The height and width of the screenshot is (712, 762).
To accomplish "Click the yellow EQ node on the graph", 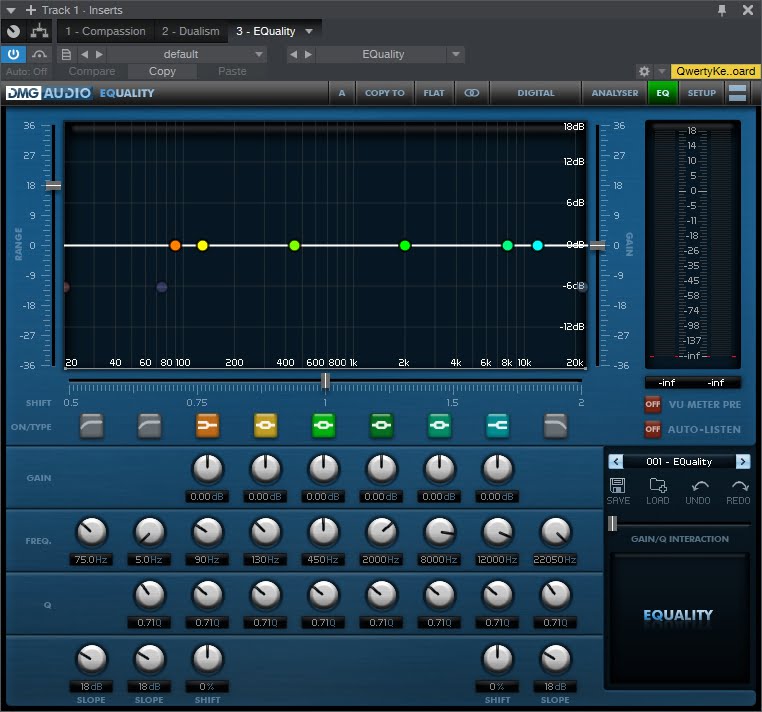I will [x=203, y=245].
